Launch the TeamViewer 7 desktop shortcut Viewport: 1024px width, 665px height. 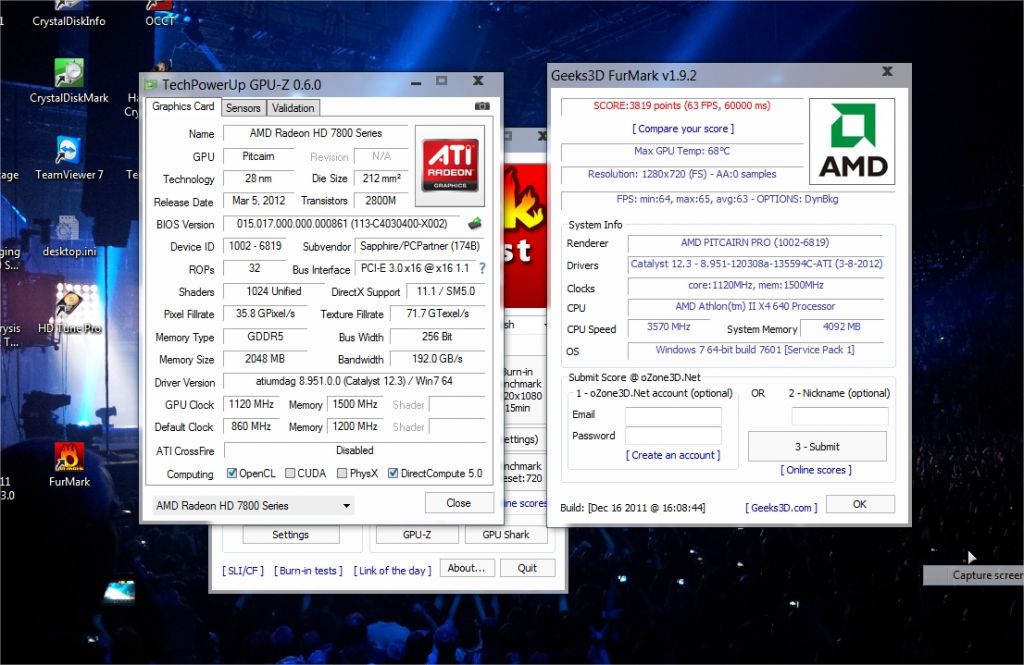[x=69, y=158]
